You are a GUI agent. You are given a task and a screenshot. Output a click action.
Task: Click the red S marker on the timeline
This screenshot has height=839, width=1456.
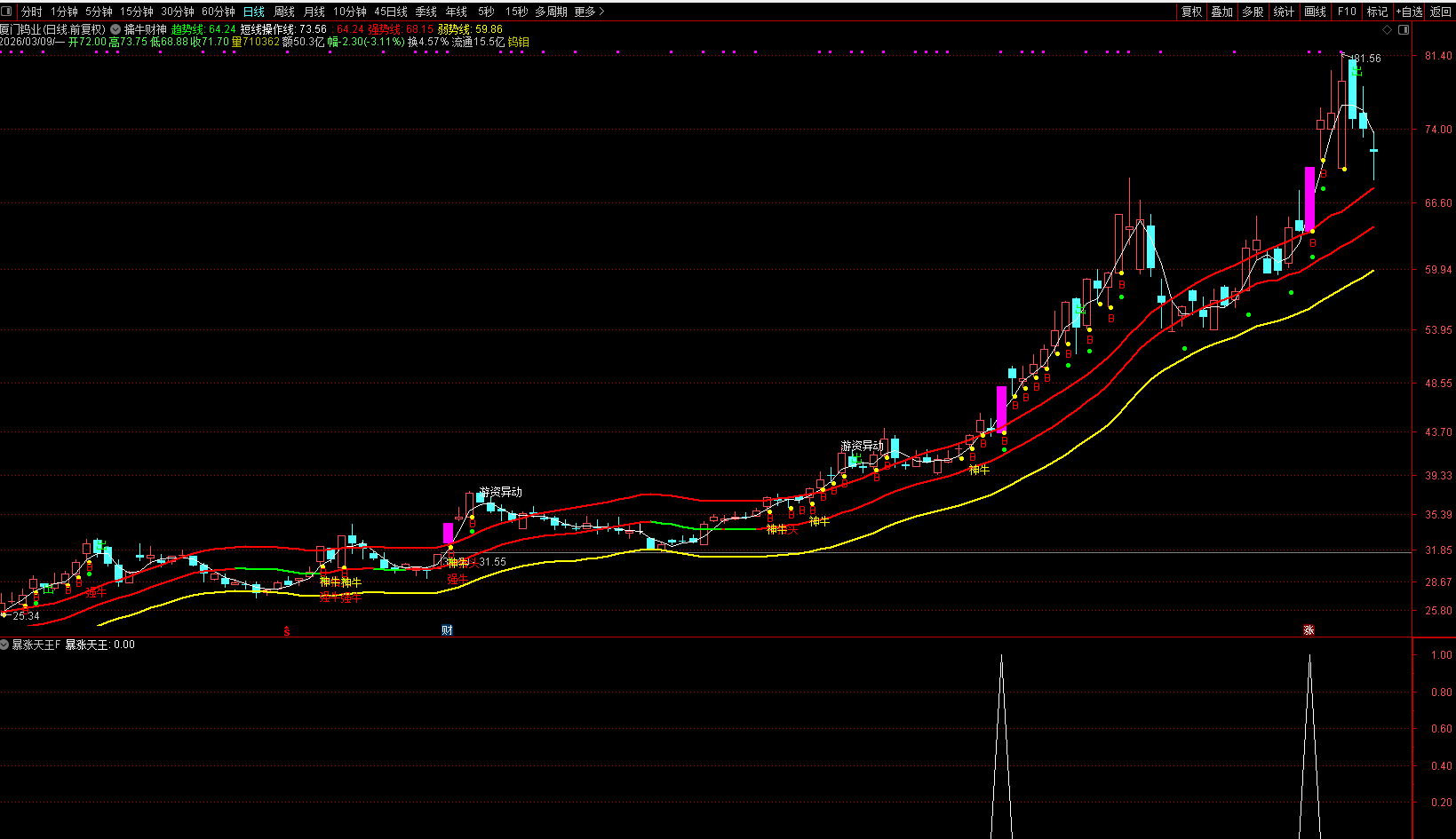287,631
